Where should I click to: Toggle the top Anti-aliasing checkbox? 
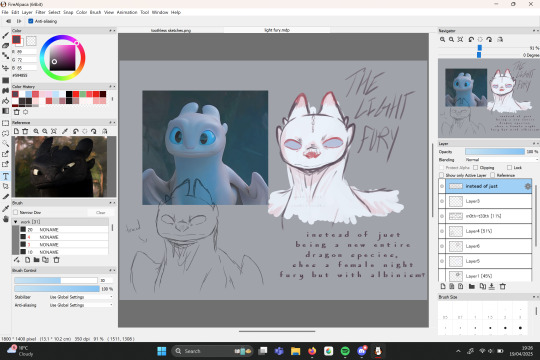point(31,21)
